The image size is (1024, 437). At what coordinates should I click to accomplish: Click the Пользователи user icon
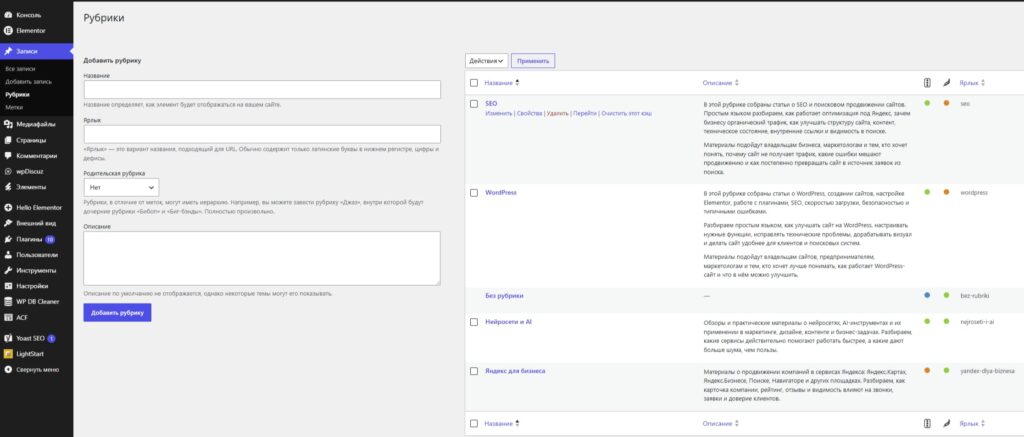click(x=8, y=255)
